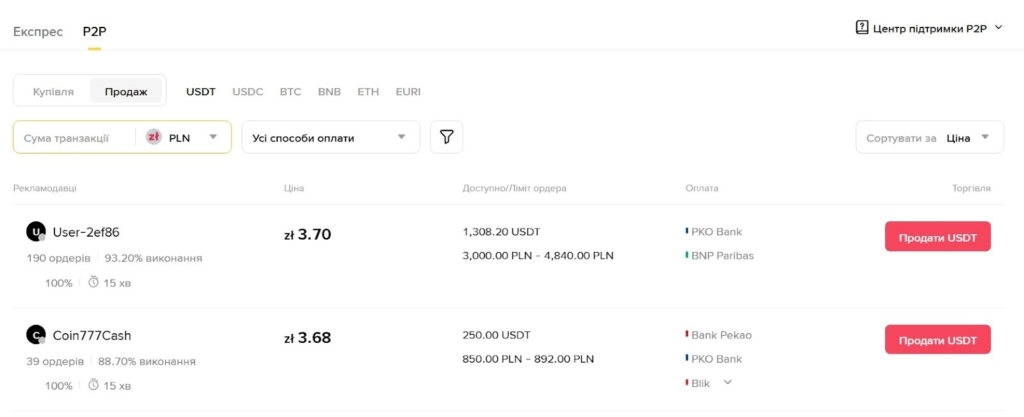Click User-2ef86 avatar icon
Viewport: 1024px width, 417px height.
pos(36,232)
